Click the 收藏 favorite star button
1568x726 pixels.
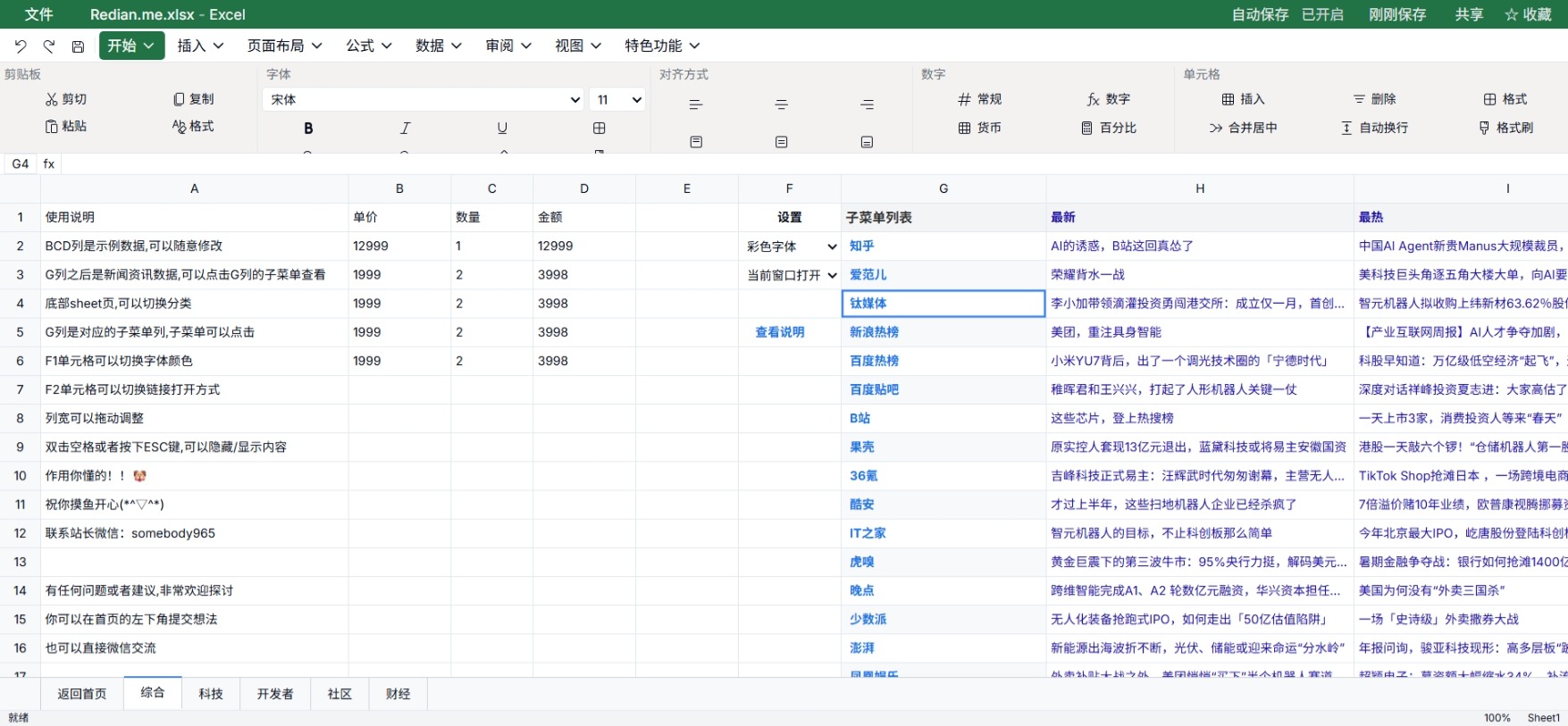click(1528, 14)
